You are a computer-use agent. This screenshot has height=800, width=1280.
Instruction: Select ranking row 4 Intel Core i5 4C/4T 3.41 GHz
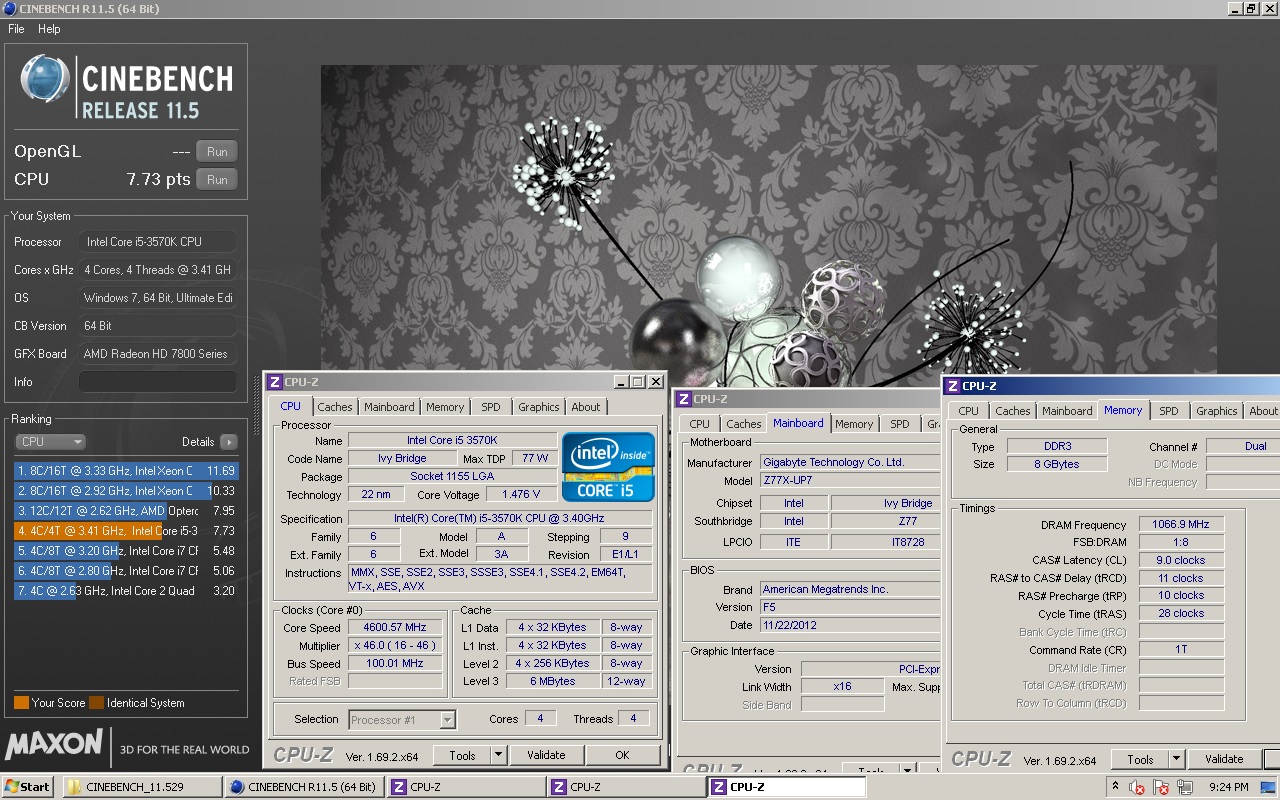126,530
